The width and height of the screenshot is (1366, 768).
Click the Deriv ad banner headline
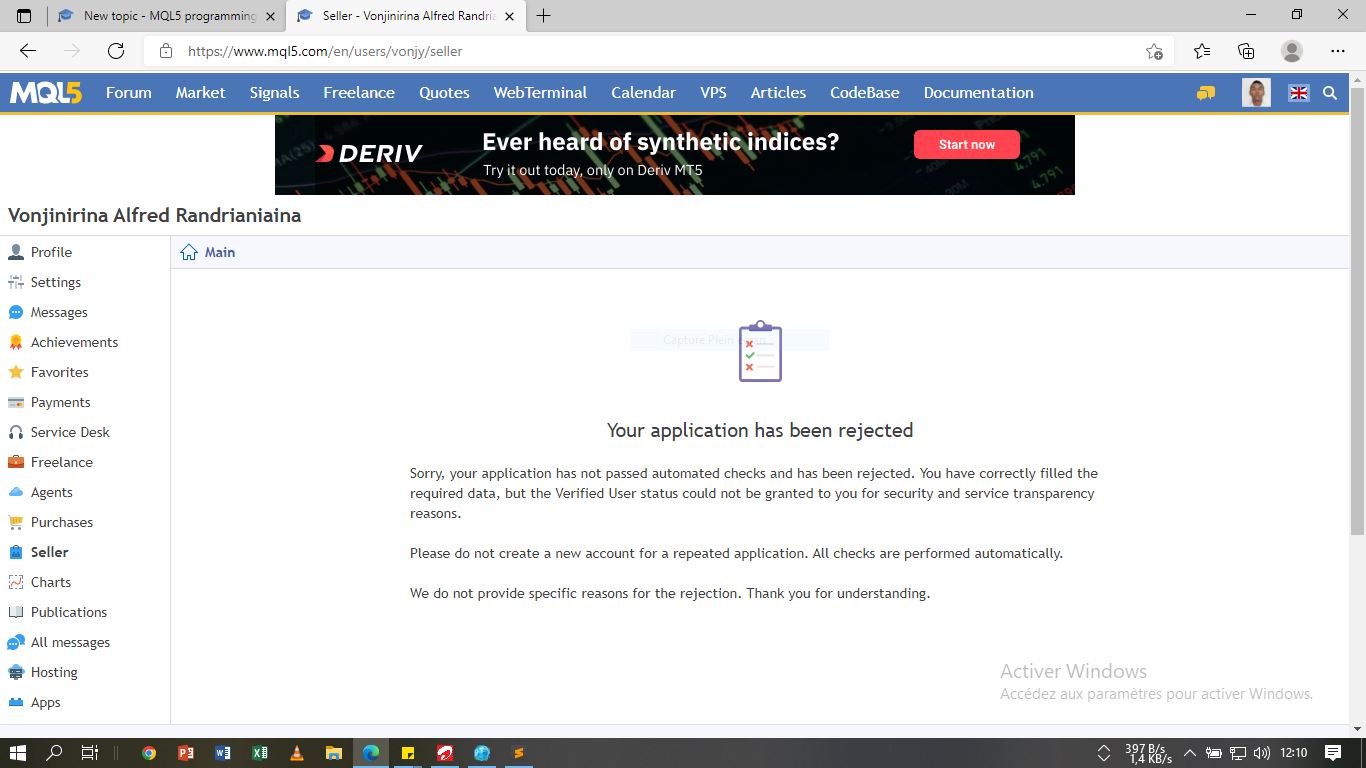[x=661, y=142]
